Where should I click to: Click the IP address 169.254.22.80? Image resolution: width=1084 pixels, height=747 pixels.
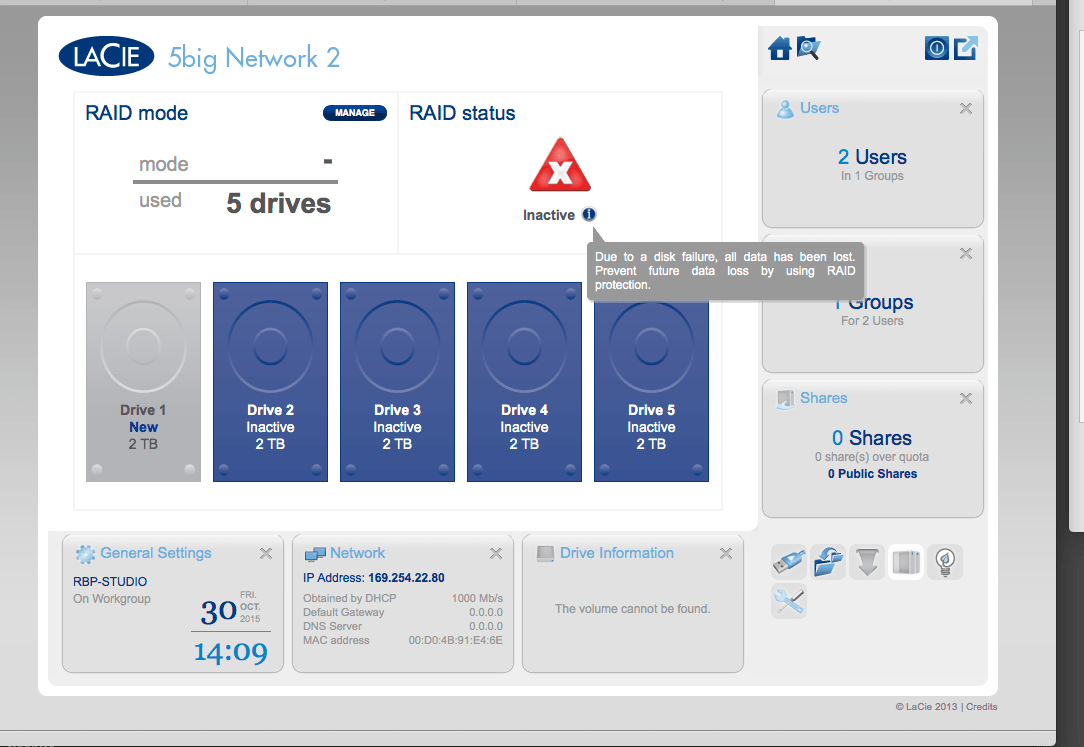(406, 578)
